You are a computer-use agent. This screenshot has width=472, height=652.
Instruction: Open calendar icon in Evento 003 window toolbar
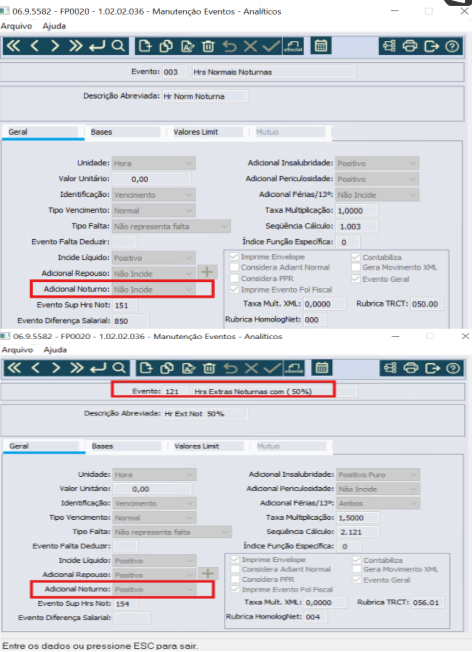click(321, 46)
